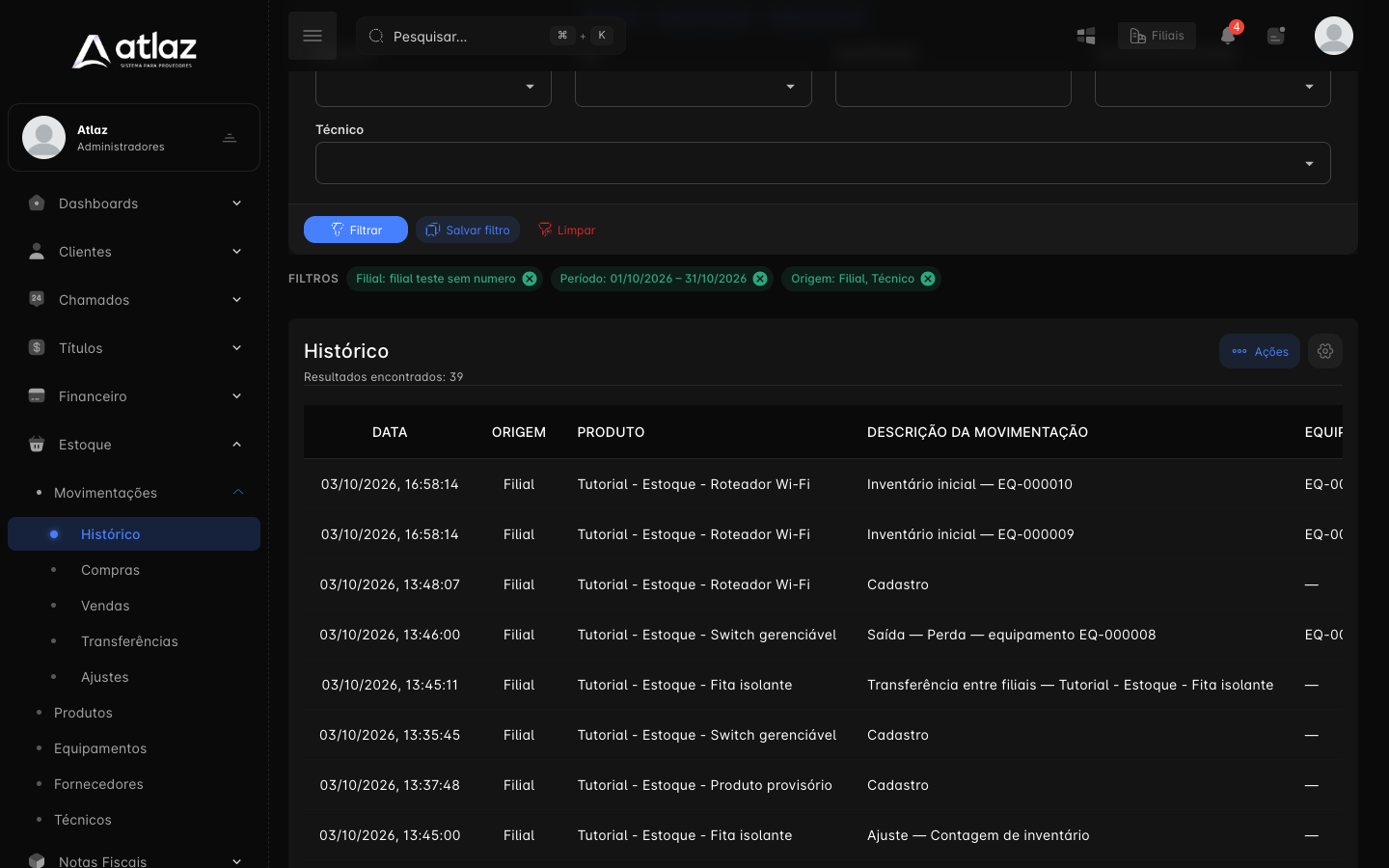Open the messages icon beside the bell

coord(1276,36)
